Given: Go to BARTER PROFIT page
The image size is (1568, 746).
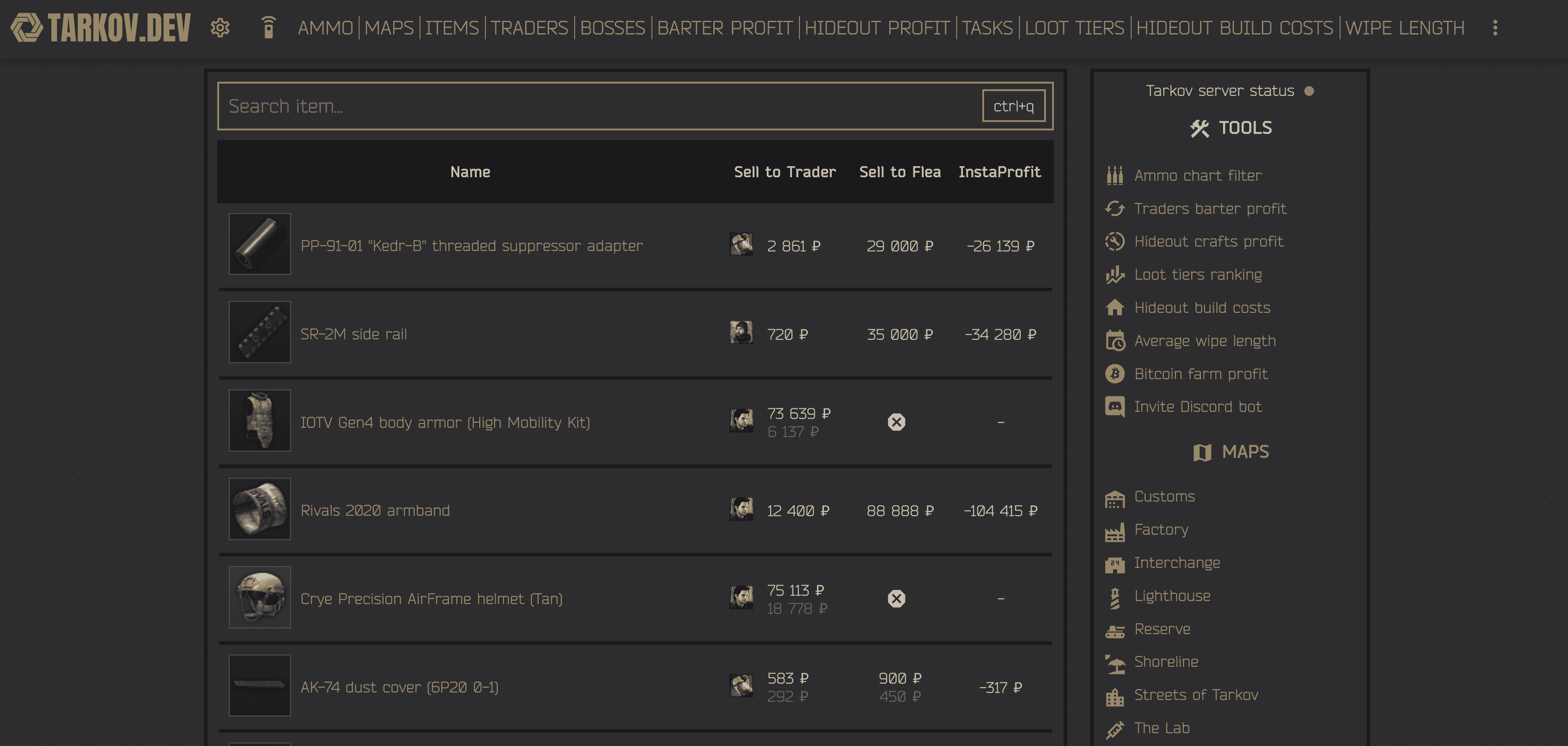Looking at the screenshot, I should 724,28.
